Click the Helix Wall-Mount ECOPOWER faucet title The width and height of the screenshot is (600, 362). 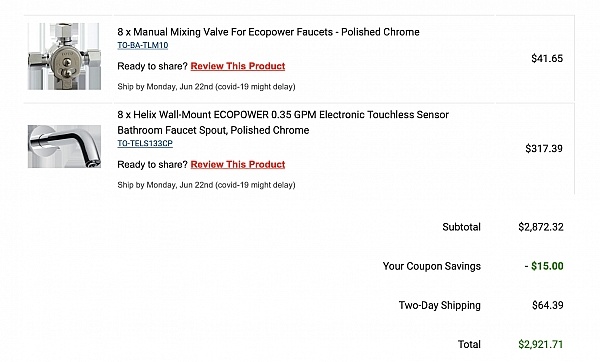[x=283, y=122]
